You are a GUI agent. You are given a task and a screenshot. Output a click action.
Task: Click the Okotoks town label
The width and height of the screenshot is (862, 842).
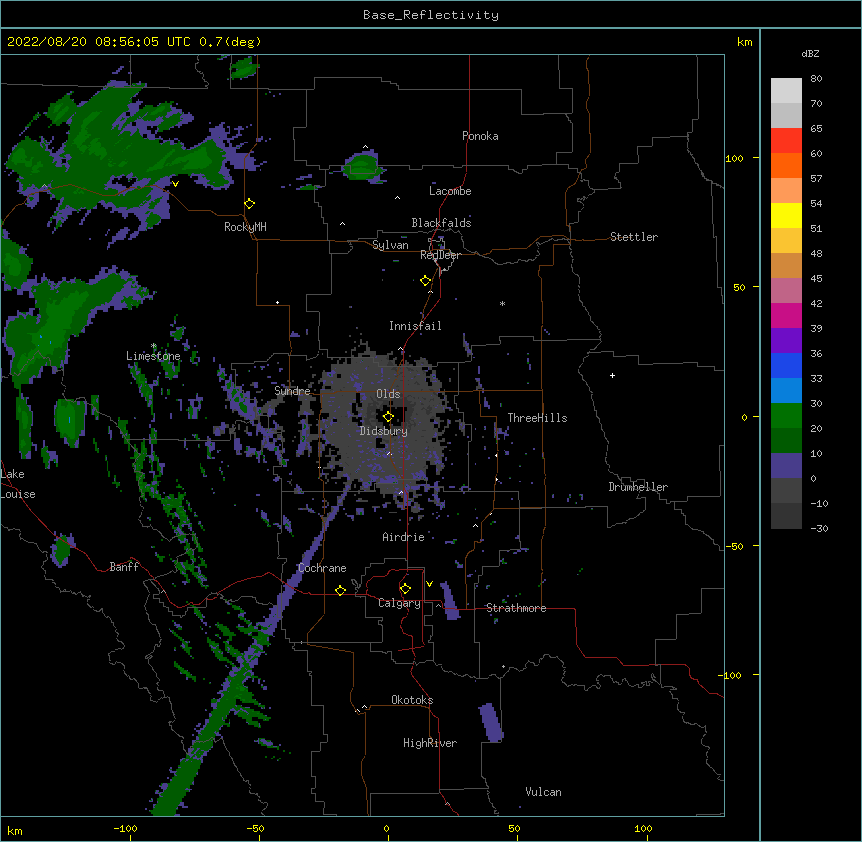tap(412, 700)
